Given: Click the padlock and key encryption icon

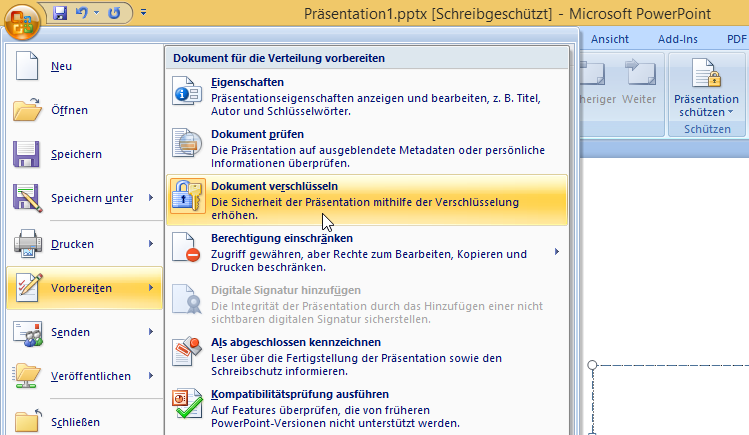Looking at the screenshot, I should 188,195.
